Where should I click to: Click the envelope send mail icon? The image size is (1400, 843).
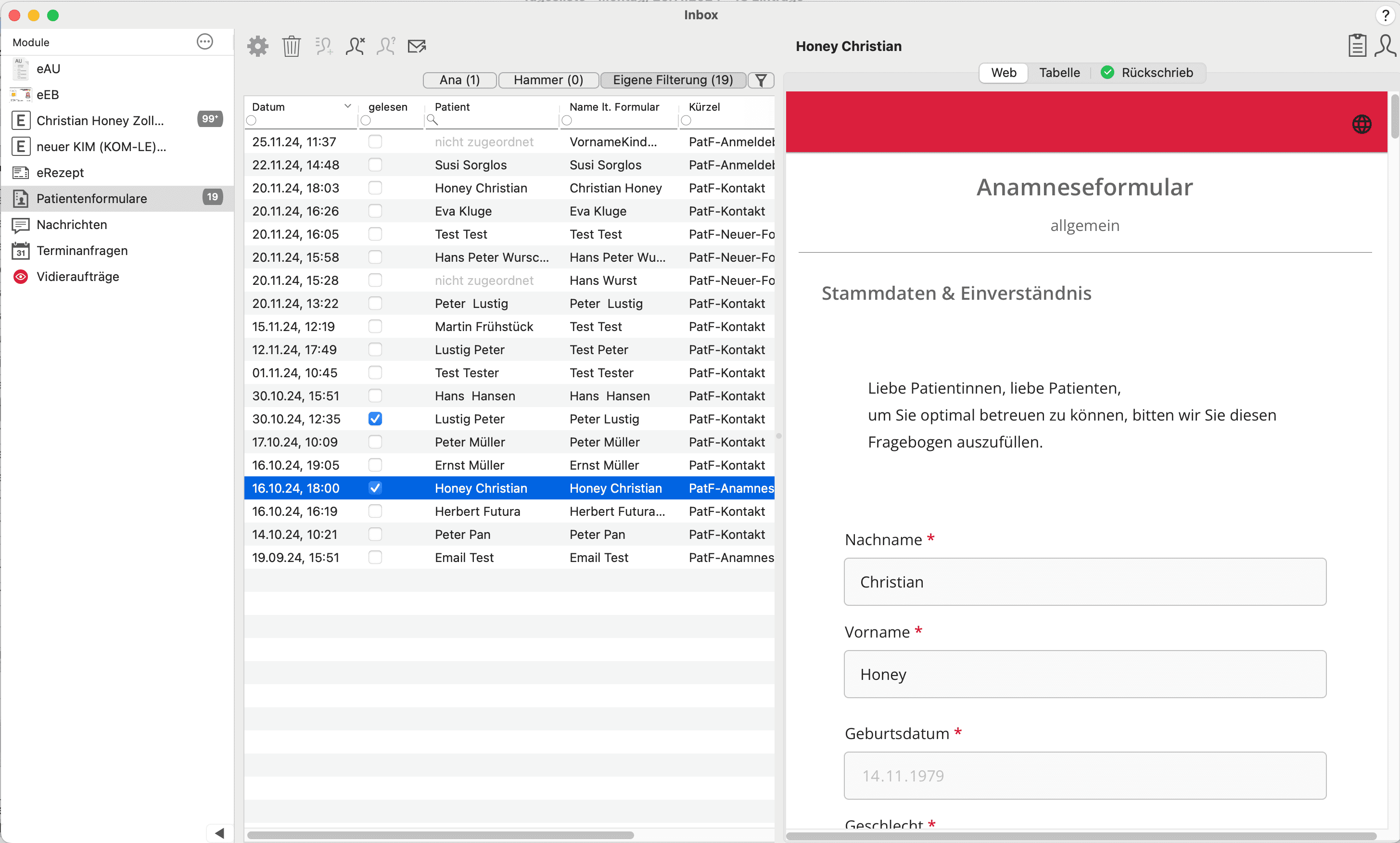click(418, 46)
